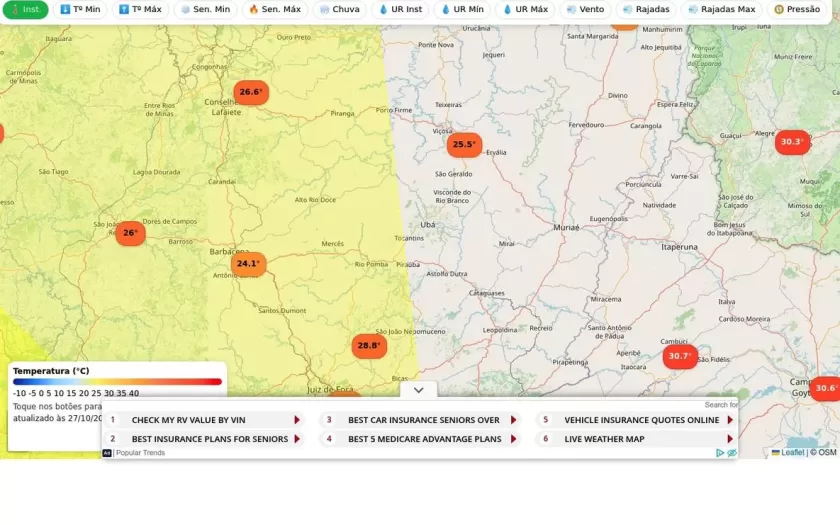Click the 25.5° station marker near Viçosa
The height and width of the screenshot is (525, 840).
(x=464, y=145)
